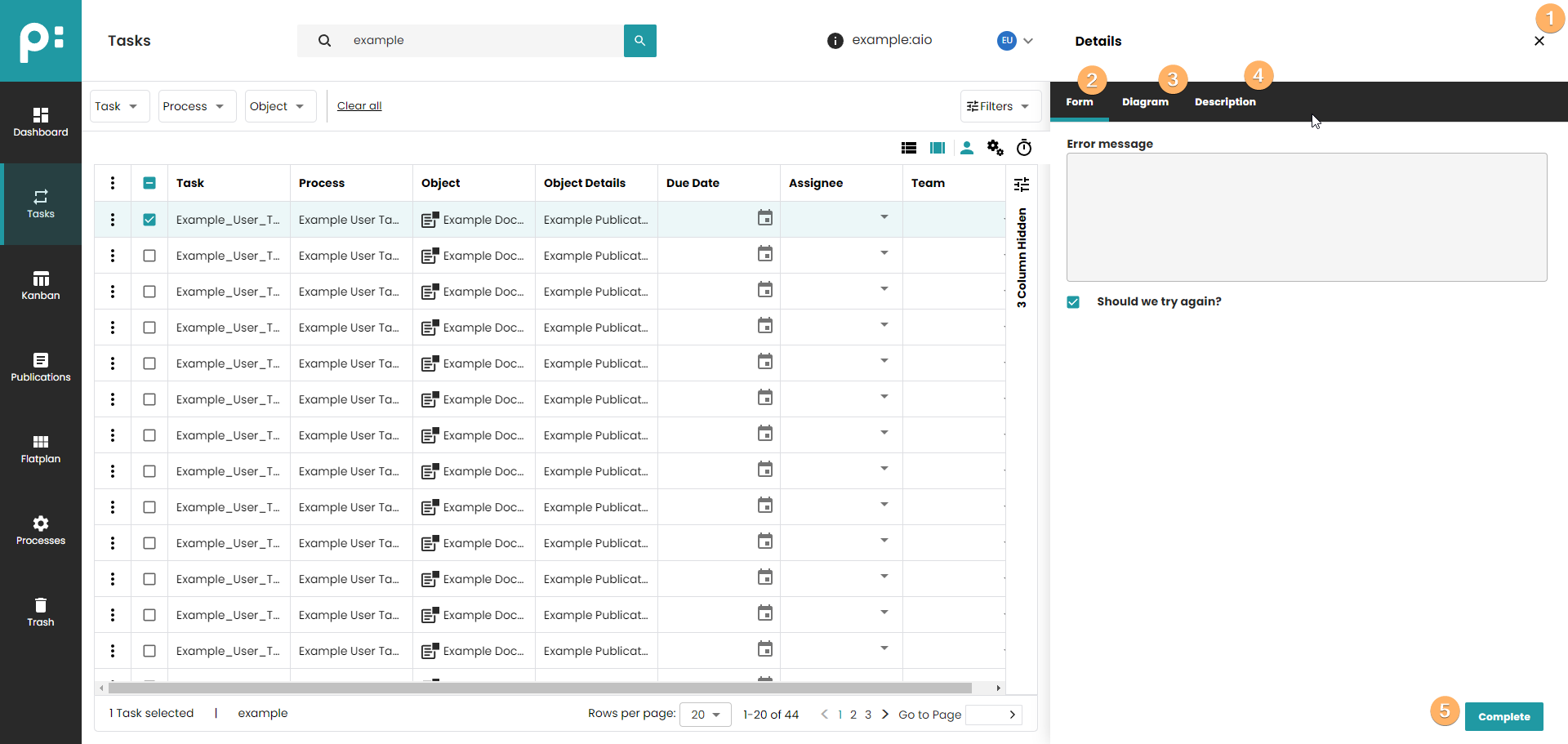Switch to the Diagram tab
The height and width of the screenshot is (744, 1568).
tap(1145, 102)
